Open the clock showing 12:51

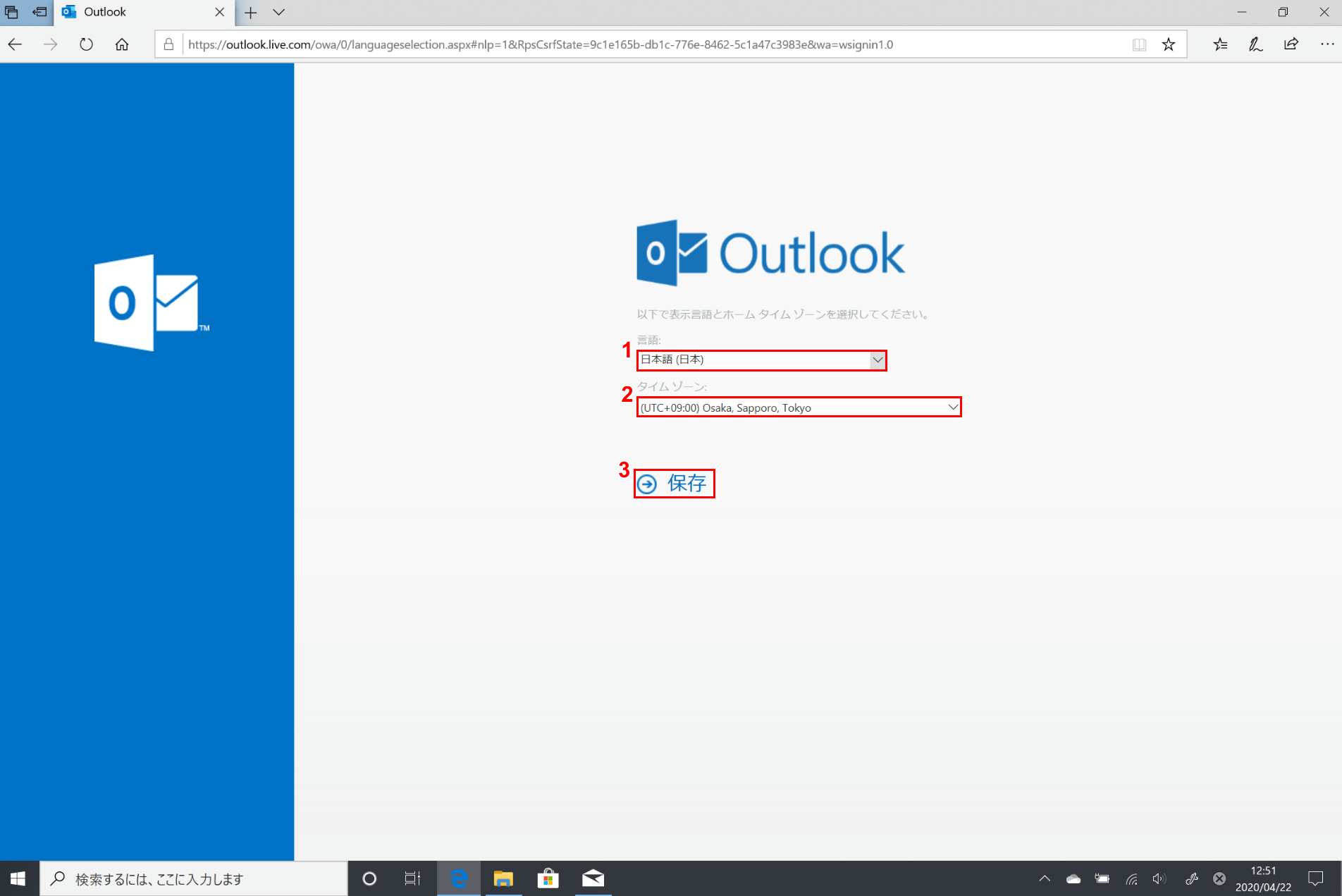pyautogui.click(x=1263, y=878)
